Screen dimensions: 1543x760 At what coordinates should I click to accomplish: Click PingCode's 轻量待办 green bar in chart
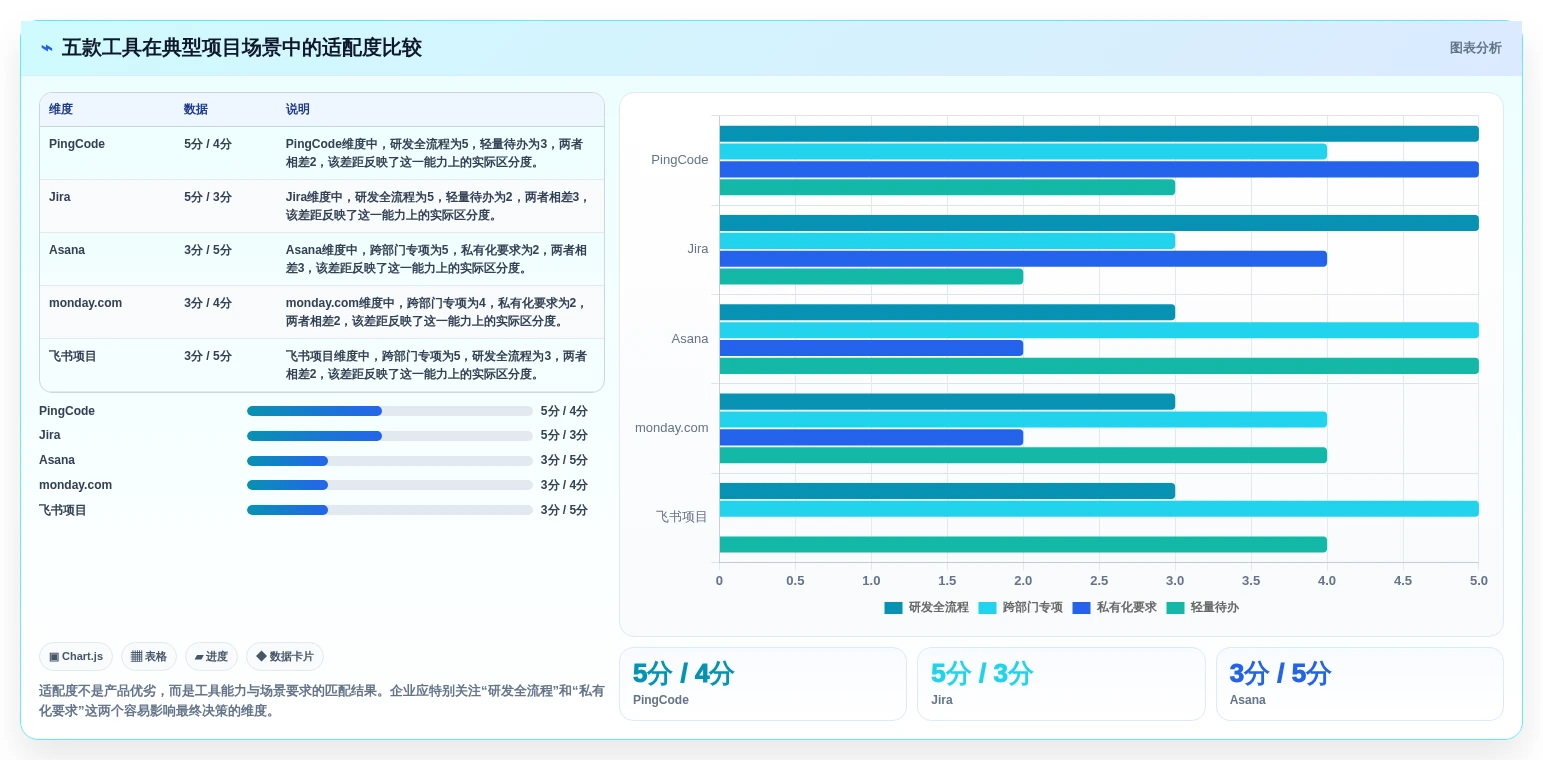pyautogui.click(x=947, y=187)
